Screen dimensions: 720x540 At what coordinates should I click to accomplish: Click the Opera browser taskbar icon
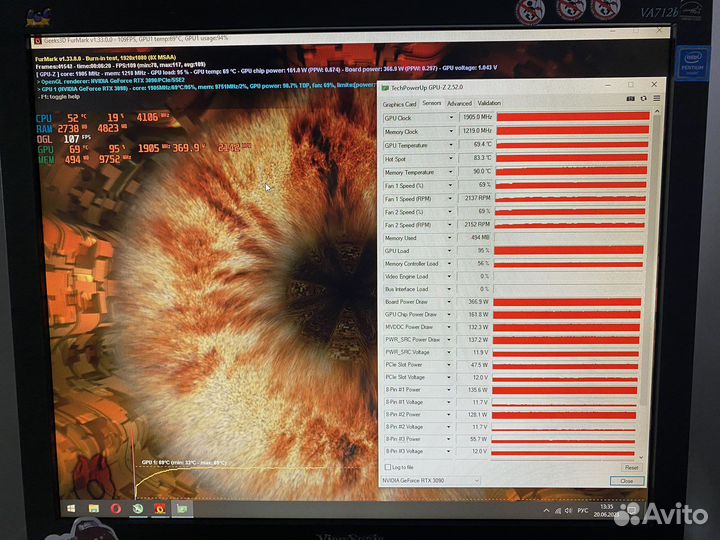tap(116, 510)
